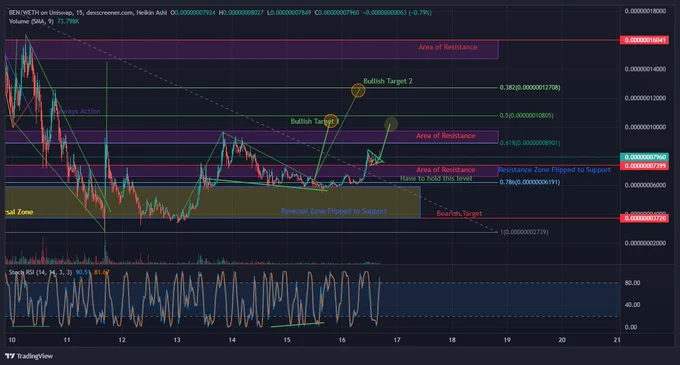Click the date 10 on the time axis
The width and height of the screenshot is (680, 365).
click(12, 340)
